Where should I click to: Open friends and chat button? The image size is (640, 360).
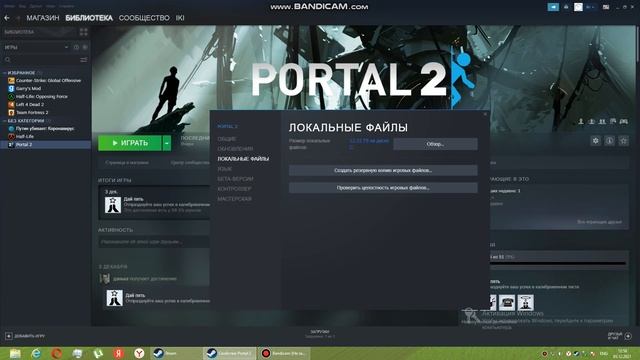pyautogui.click(x=620, y=336)
